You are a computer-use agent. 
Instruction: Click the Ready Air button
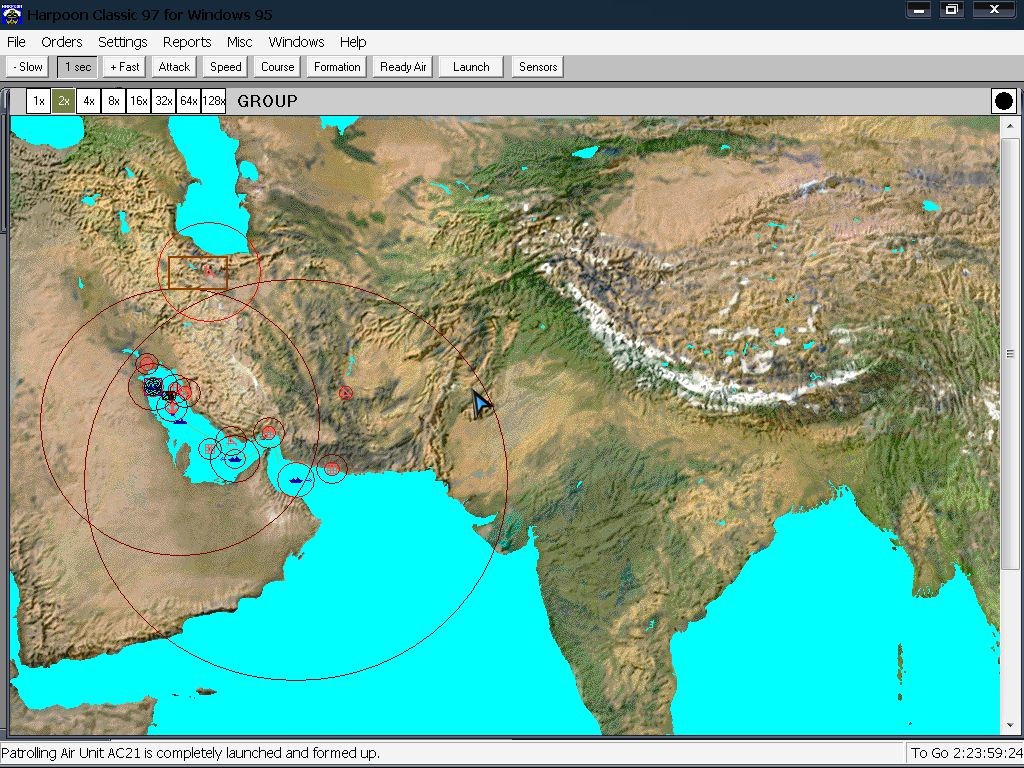(403, 67)
